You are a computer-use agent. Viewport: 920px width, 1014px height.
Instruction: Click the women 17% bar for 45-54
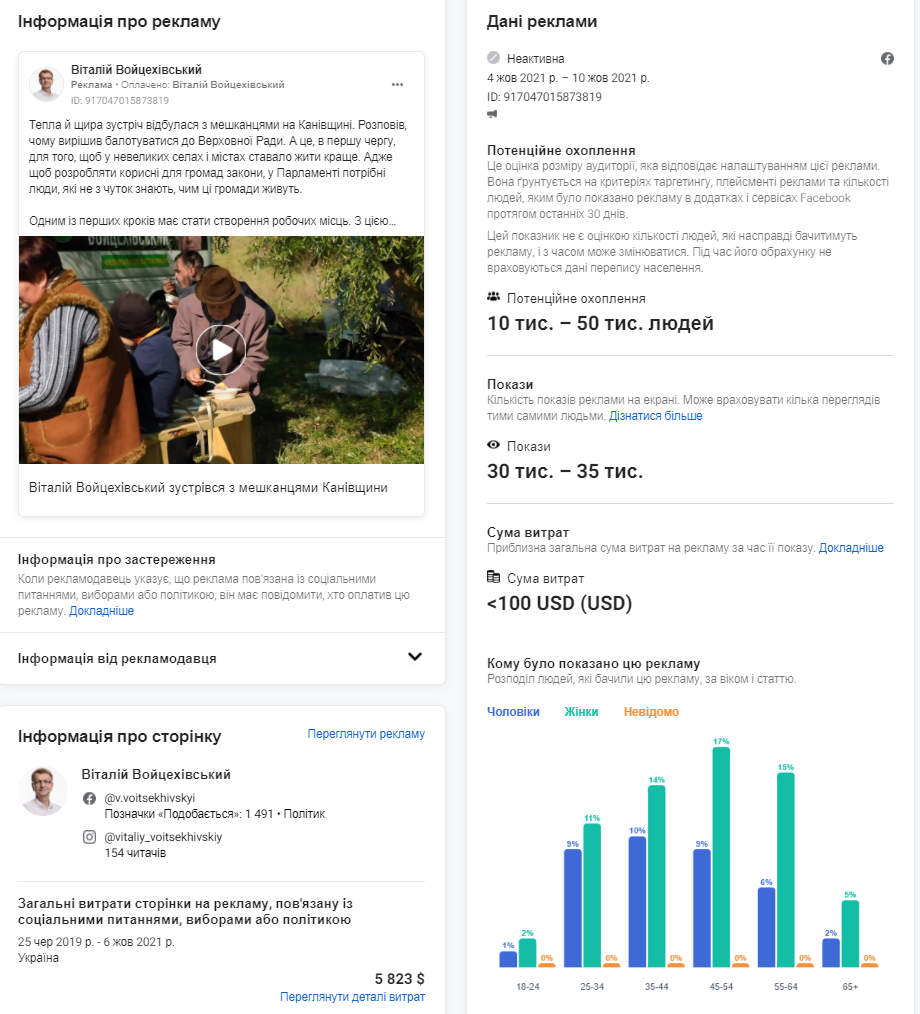[x=721, y=857]
